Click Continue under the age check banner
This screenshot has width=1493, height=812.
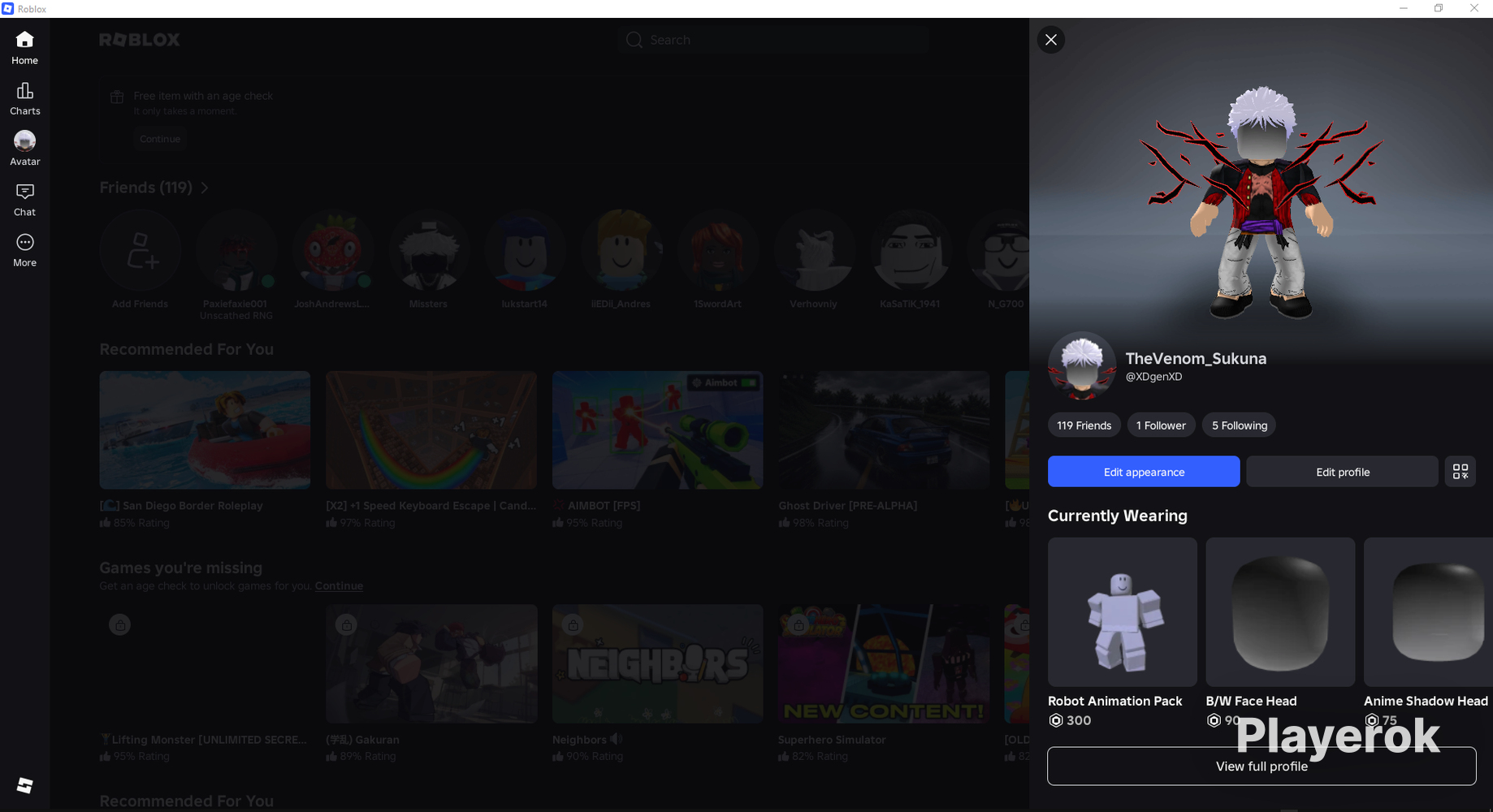[x=160, y=139]
